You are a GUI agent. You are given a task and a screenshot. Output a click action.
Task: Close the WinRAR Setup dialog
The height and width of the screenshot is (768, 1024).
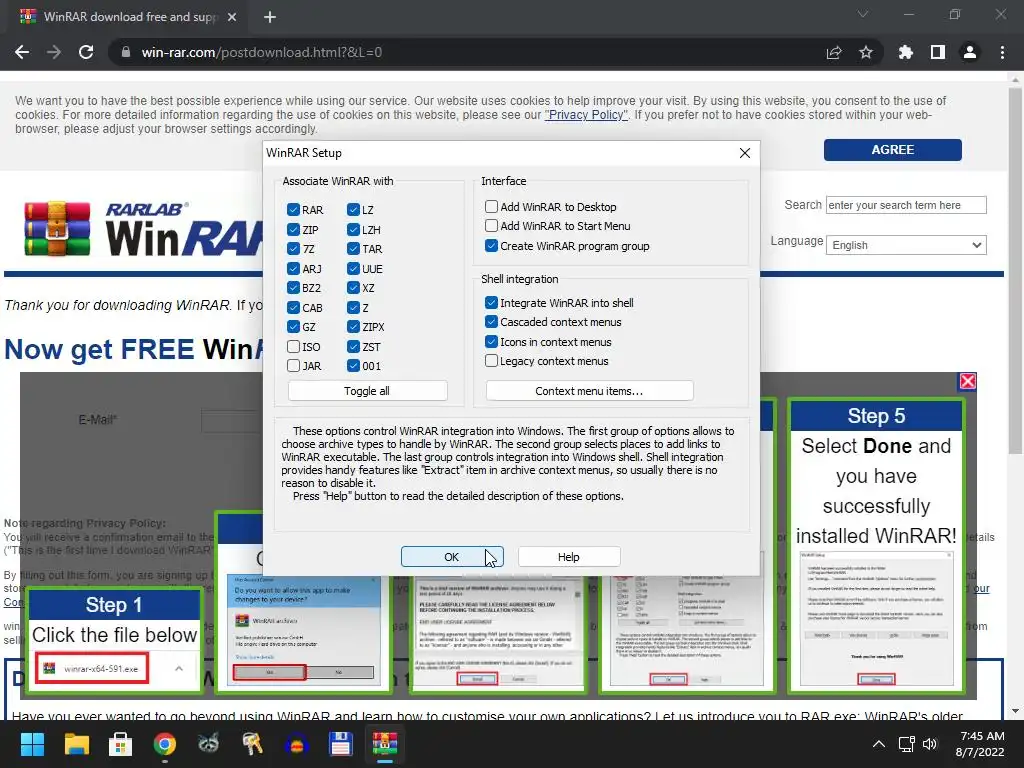point(744,153)
